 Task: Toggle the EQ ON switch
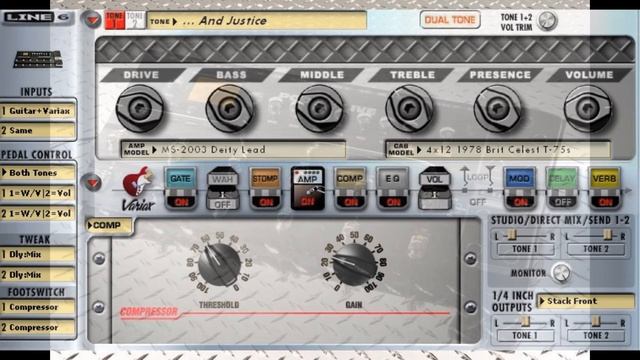click(x=393, y=202)
